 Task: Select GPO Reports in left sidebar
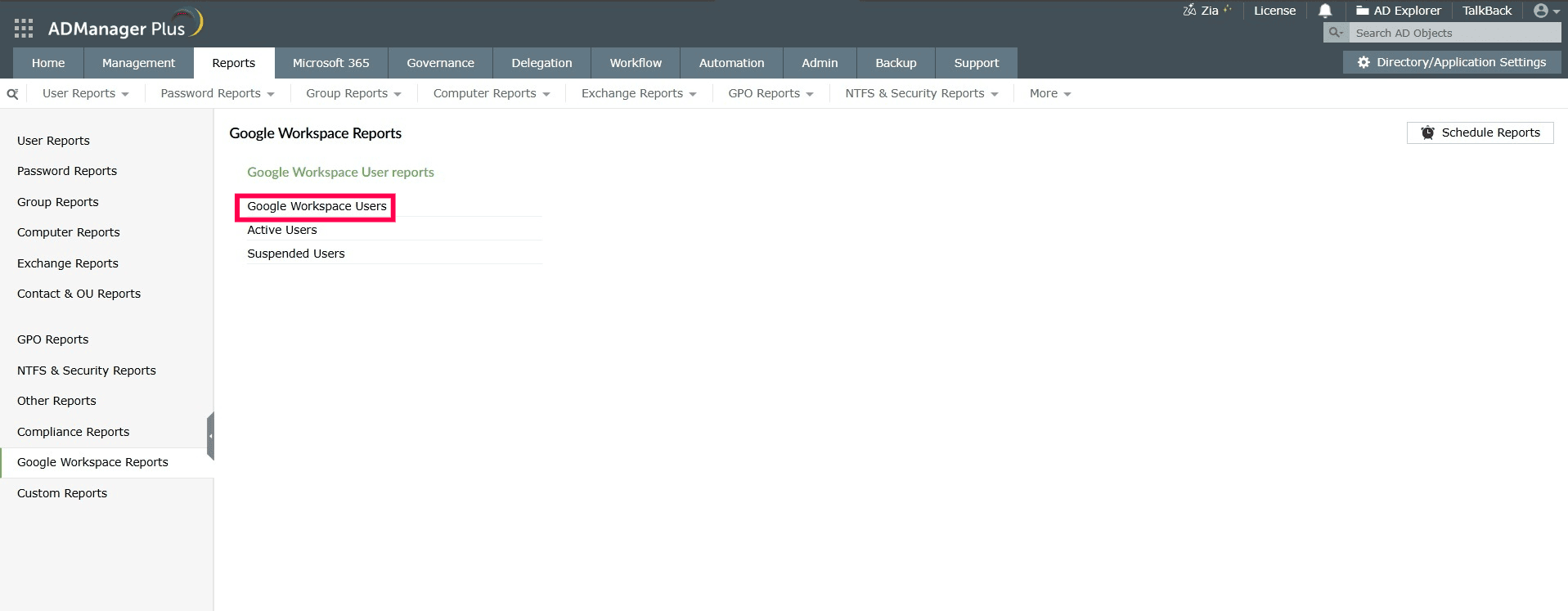point(52,339)
